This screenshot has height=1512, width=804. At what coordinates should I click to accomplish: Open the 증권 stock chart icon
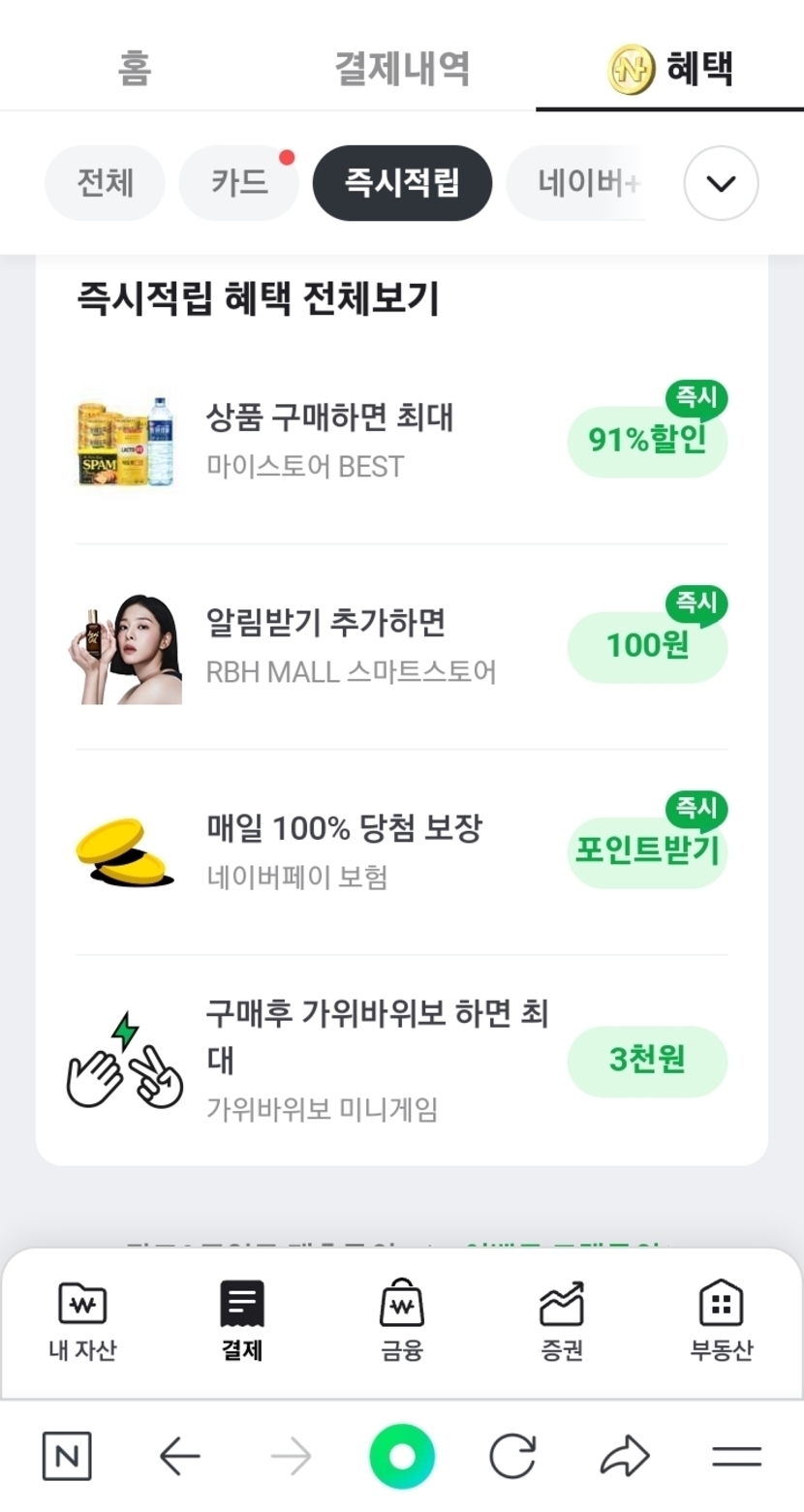tap(562, 1305)
